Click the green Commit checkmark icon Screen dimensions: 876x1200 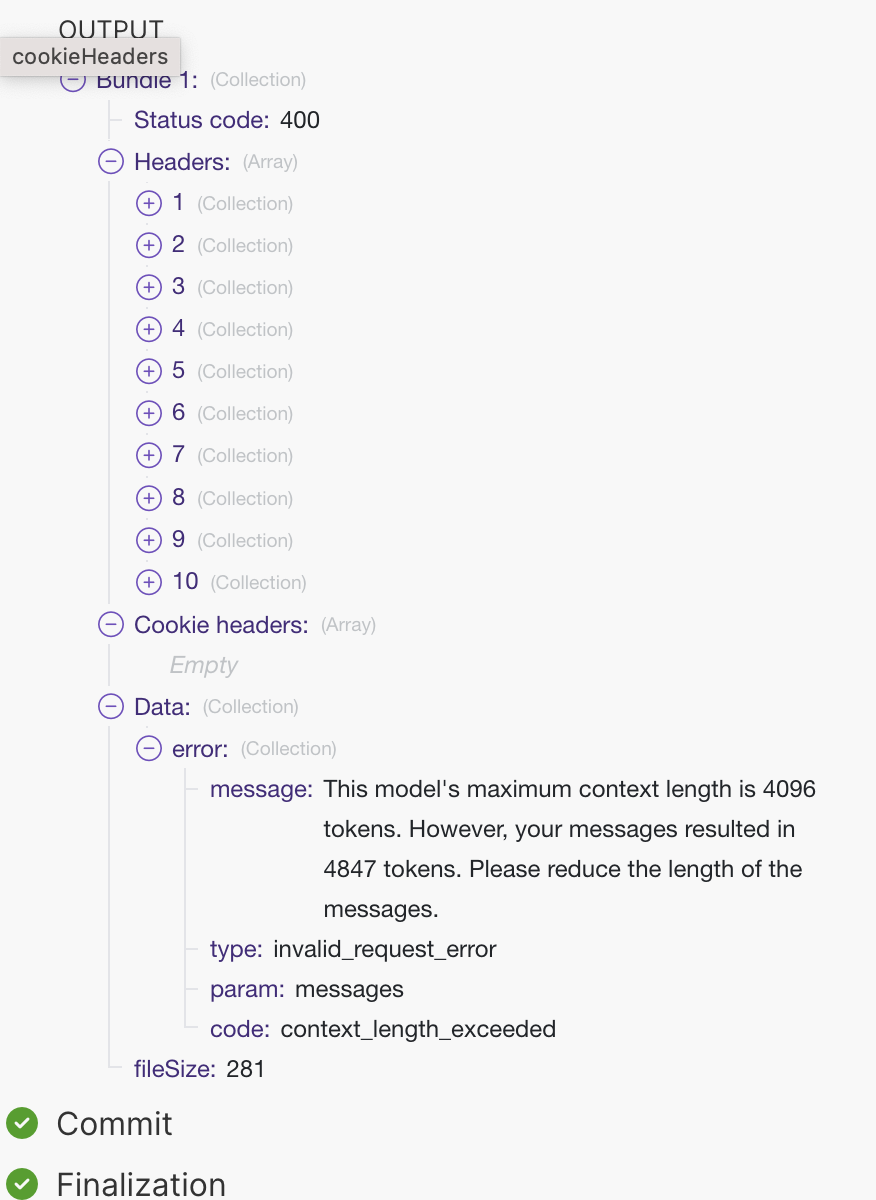point(22,1123)
